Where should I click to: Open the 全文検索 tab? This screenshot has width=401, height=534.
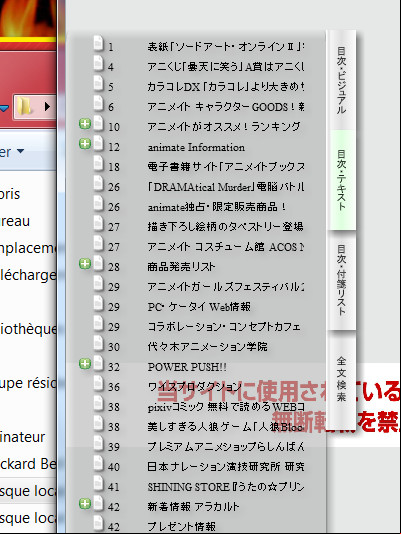(341, 379)
